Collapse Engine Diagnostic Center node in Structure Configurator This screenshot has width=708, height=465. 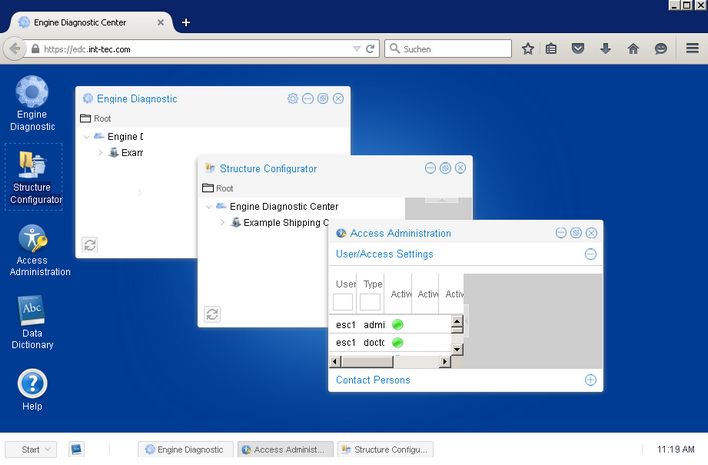pos(209,207)
